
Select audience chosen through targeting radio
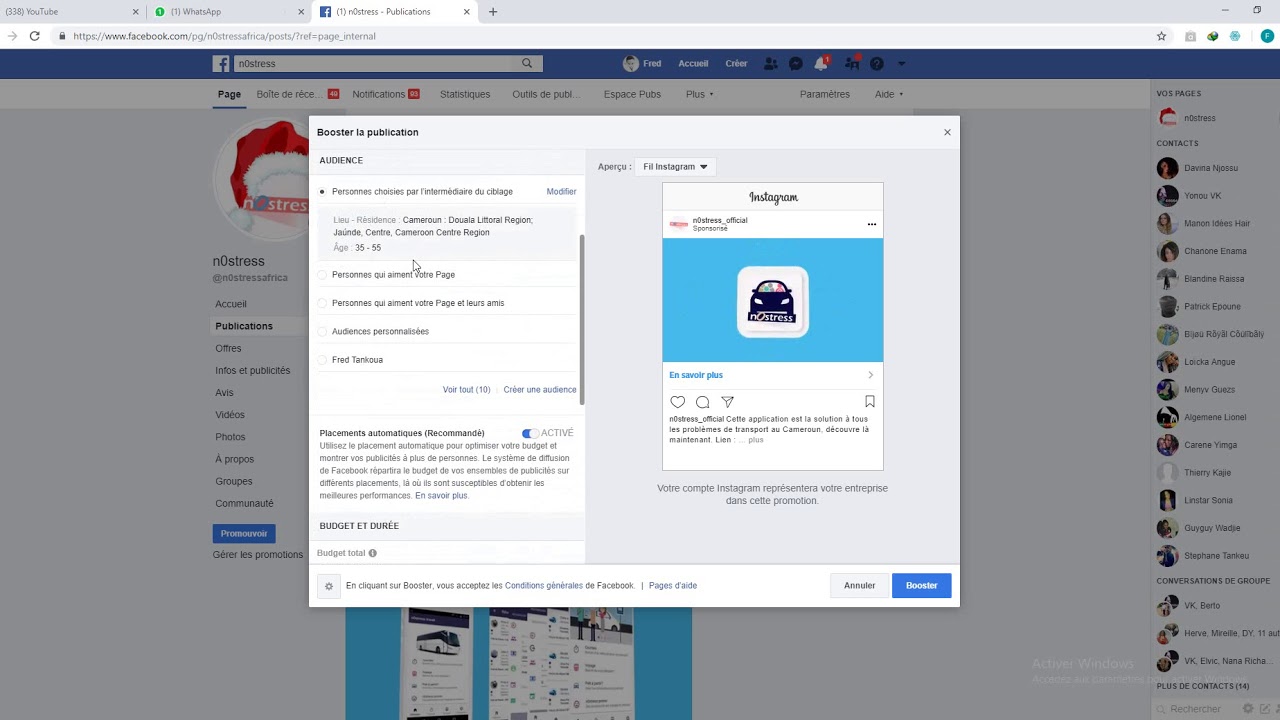click(x=322, y=192)
